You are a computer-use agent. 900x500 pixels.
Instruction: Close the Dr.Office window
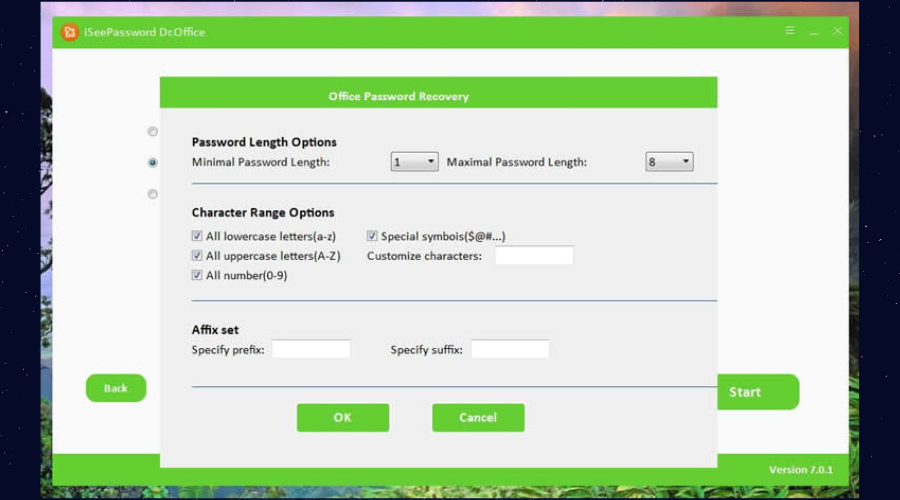tap(837, 31)
